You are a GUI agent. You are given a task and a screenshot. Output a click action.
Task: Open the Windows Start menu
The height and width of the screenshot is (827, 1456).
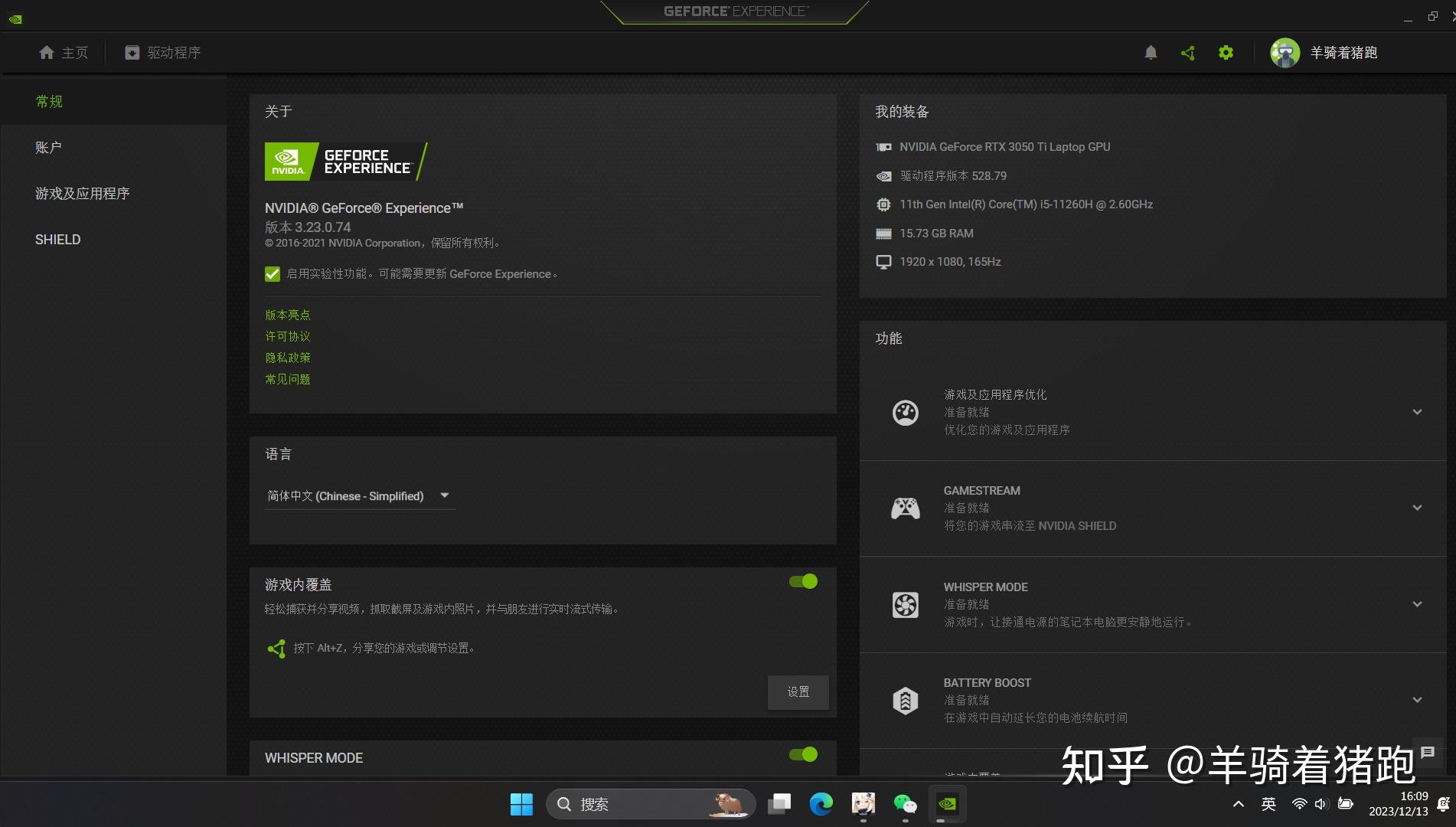521,804
